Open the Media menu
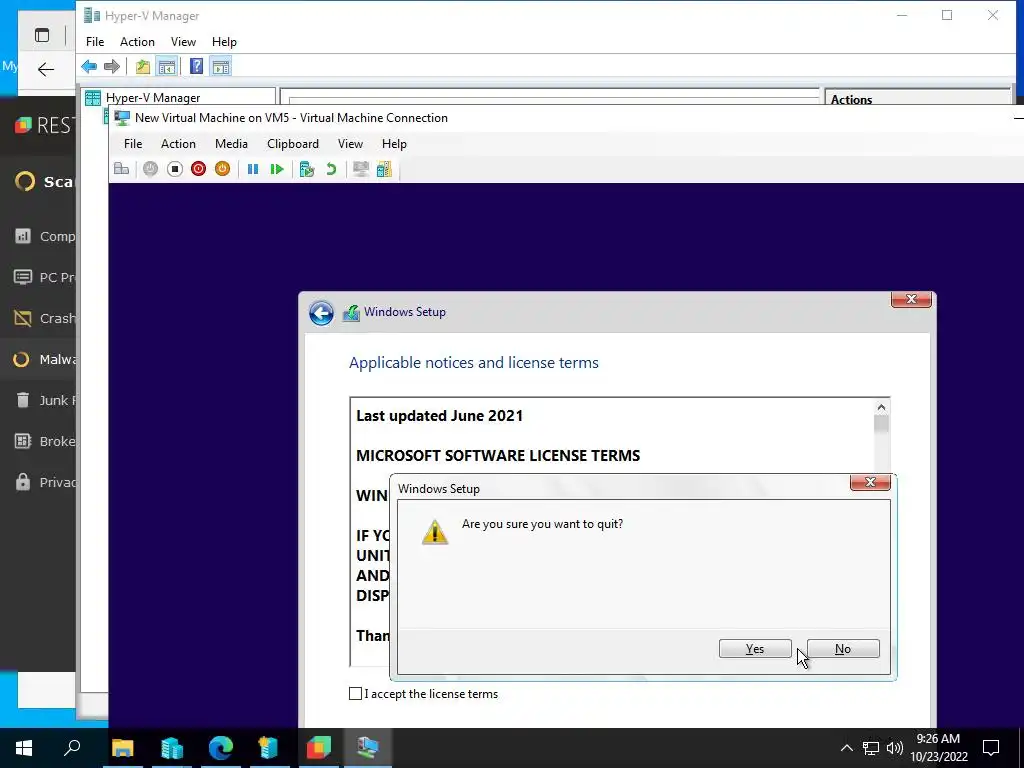 coord(231,144)
